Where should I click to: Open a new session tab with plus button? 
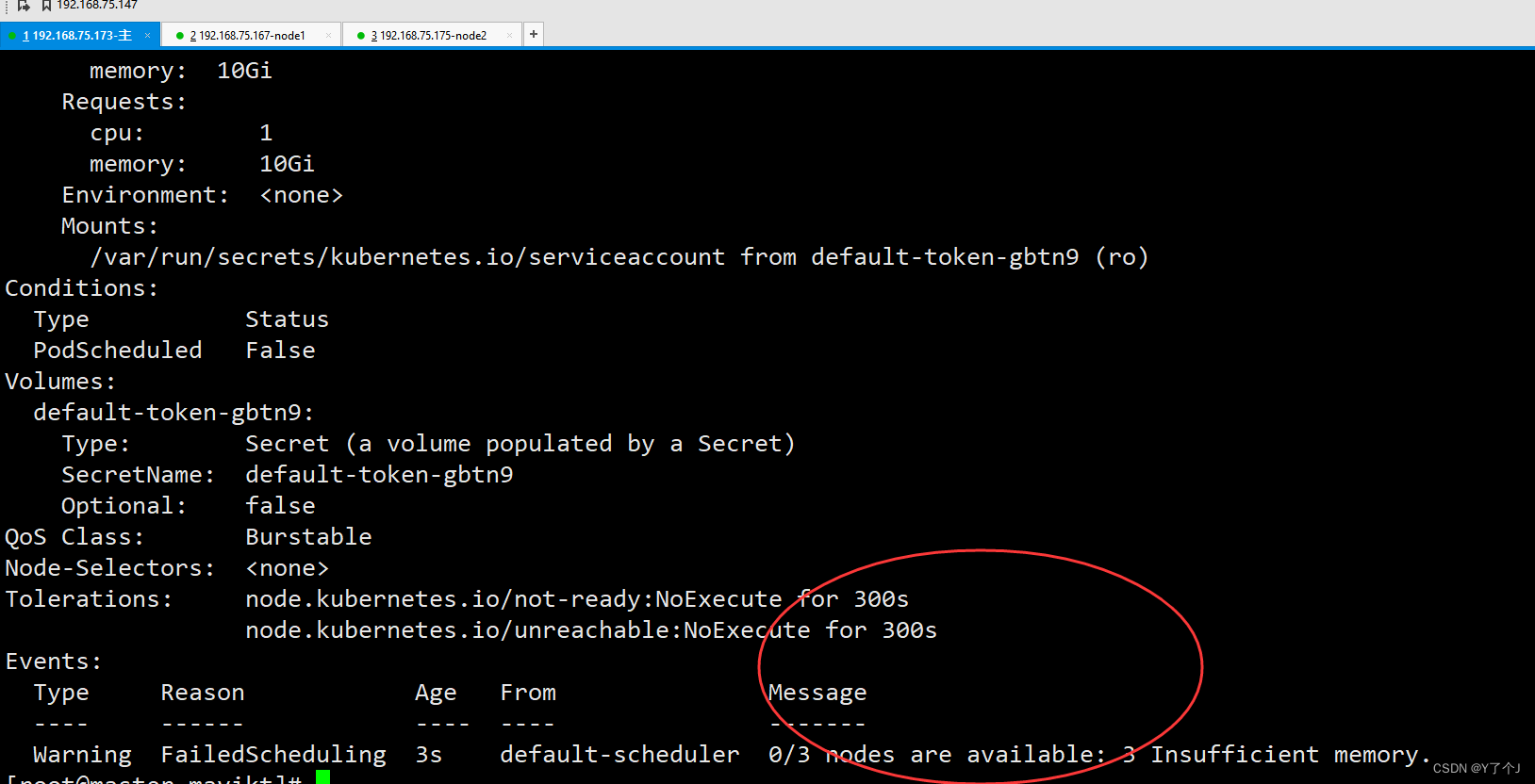point(534,35)
